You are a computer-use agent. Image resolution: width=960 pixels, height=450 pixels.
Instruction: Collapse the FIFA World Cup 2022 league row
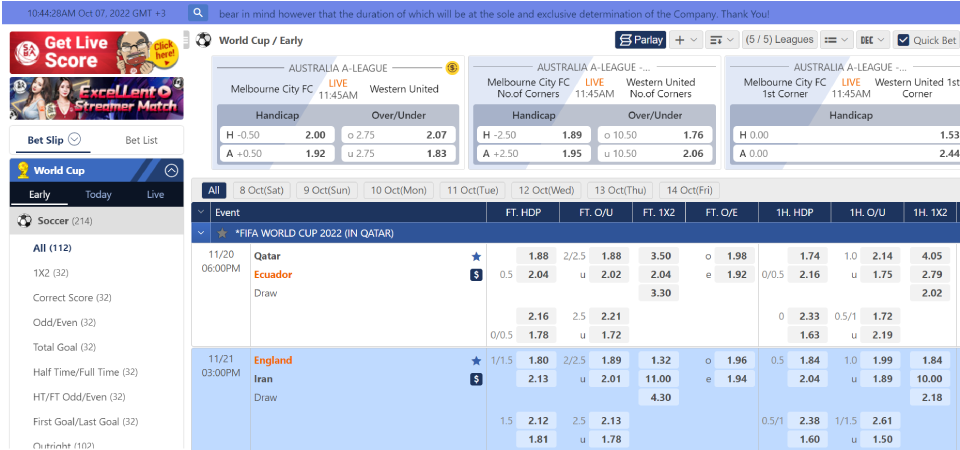point(201,233)
